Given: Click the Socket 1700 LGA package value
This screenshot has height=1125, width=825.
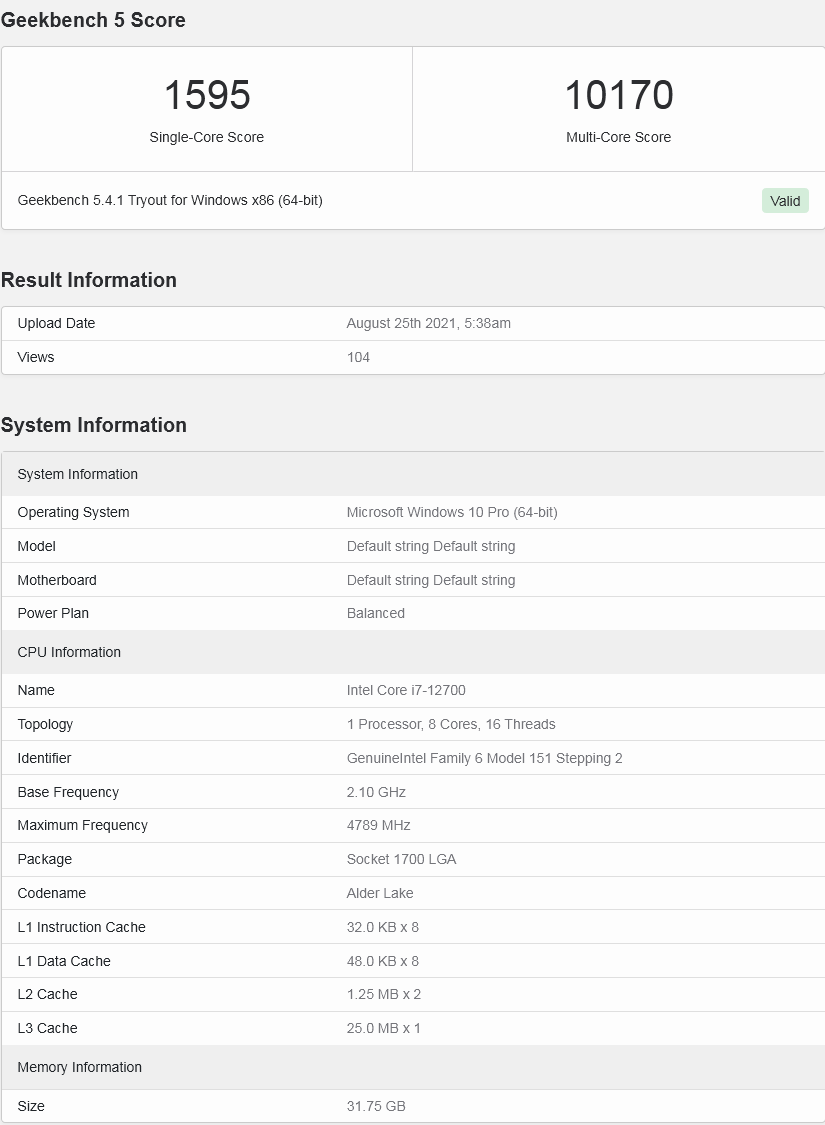Looking at the screenshot, I should (x=401, y=859).
